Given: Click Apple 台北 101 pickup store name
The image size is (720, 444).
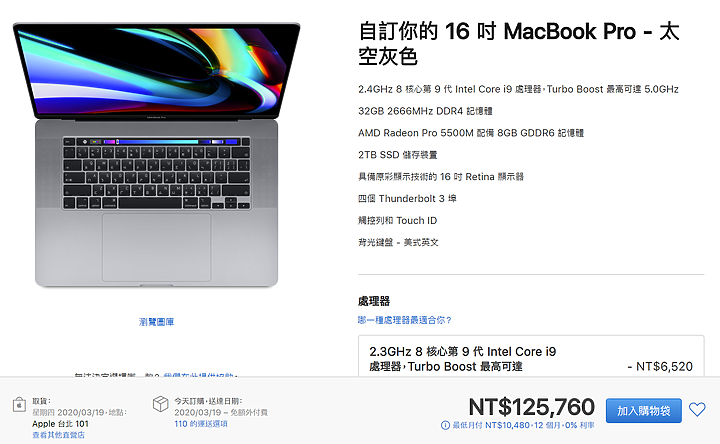Looking at the screenshot, I should 60,424.
